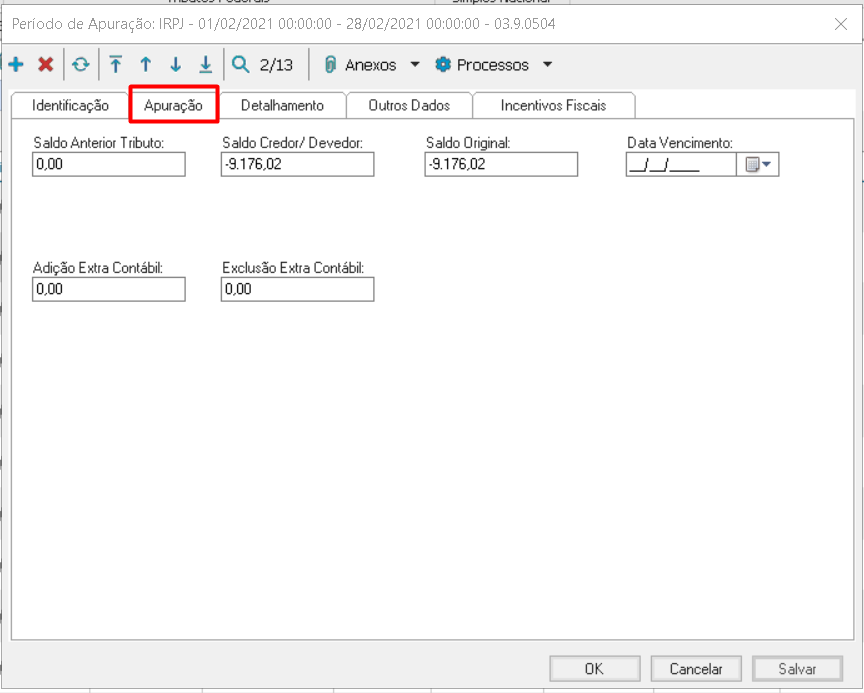Go to next record down arrow
This screenshot has height=693, width=864.
pyautogui.click(x=176, y=64)
